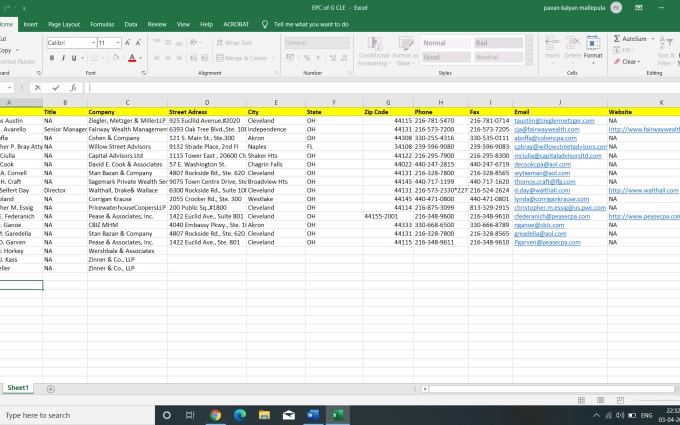680x425 pixels.
Task: Click the Borders icon
Action: click(x=95, y=58)
